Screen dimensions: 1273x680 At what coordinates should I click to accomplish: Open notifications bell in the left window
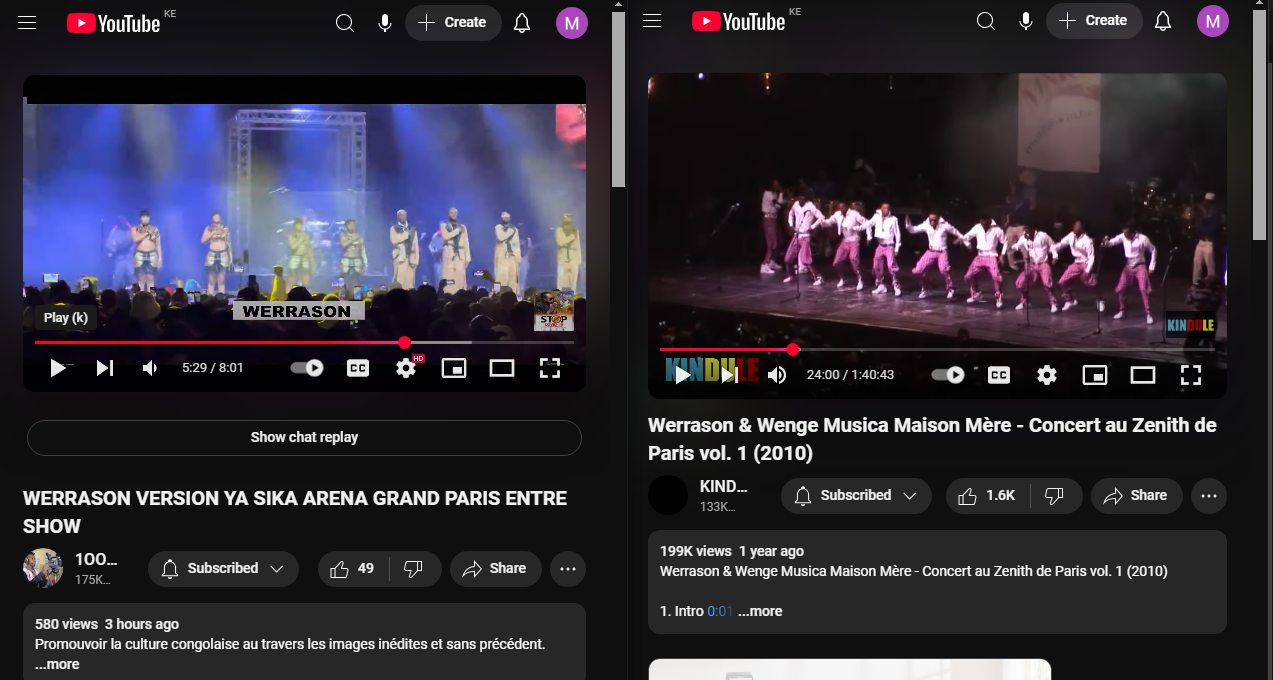[522, 22]
